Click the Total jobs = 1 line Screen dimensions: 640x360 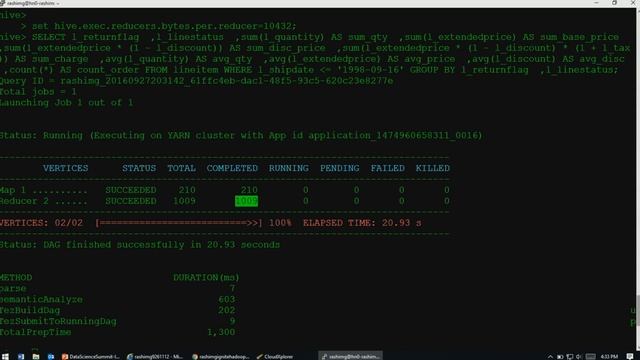click(38, 92)
